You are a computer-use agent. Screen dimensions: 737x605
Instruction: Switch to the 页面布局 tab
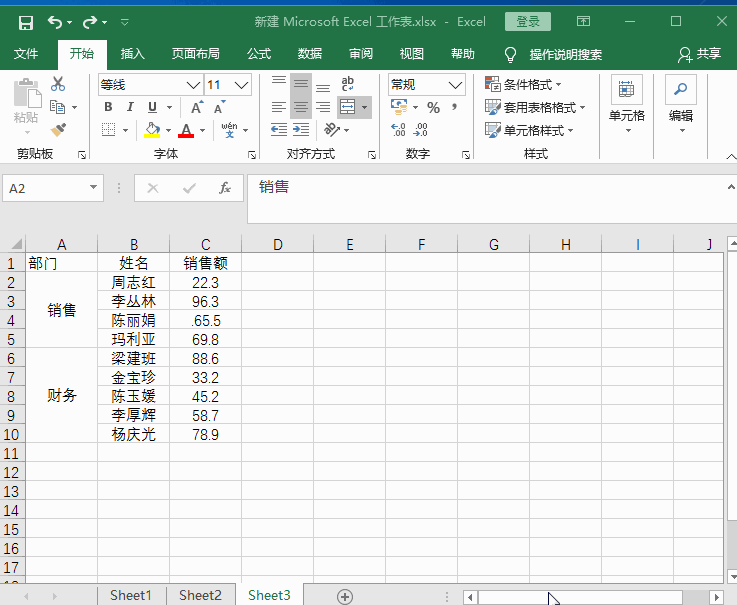pos(196,54)
